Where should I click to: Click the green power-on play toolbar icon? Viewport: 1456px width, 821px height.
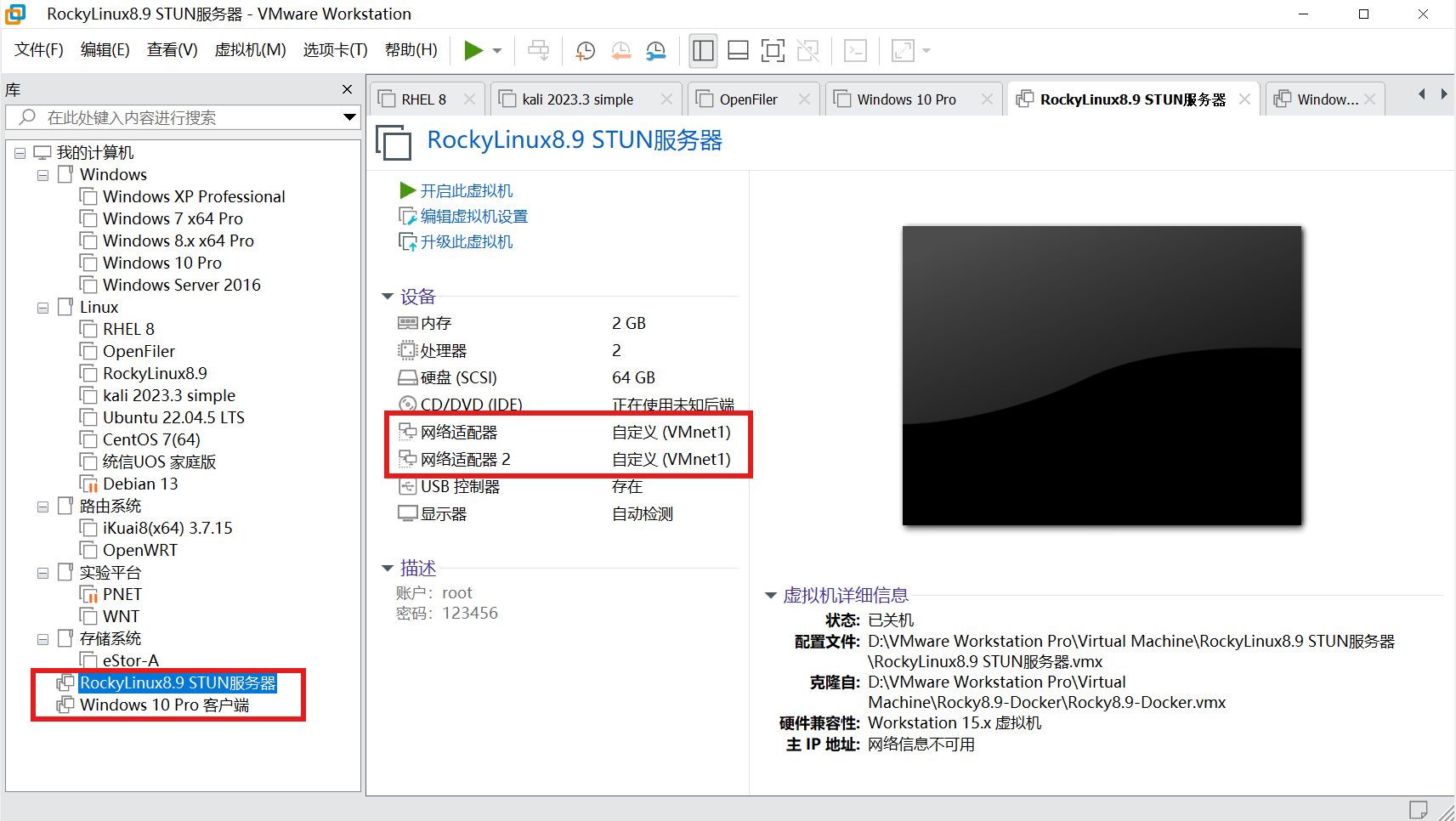473,51
